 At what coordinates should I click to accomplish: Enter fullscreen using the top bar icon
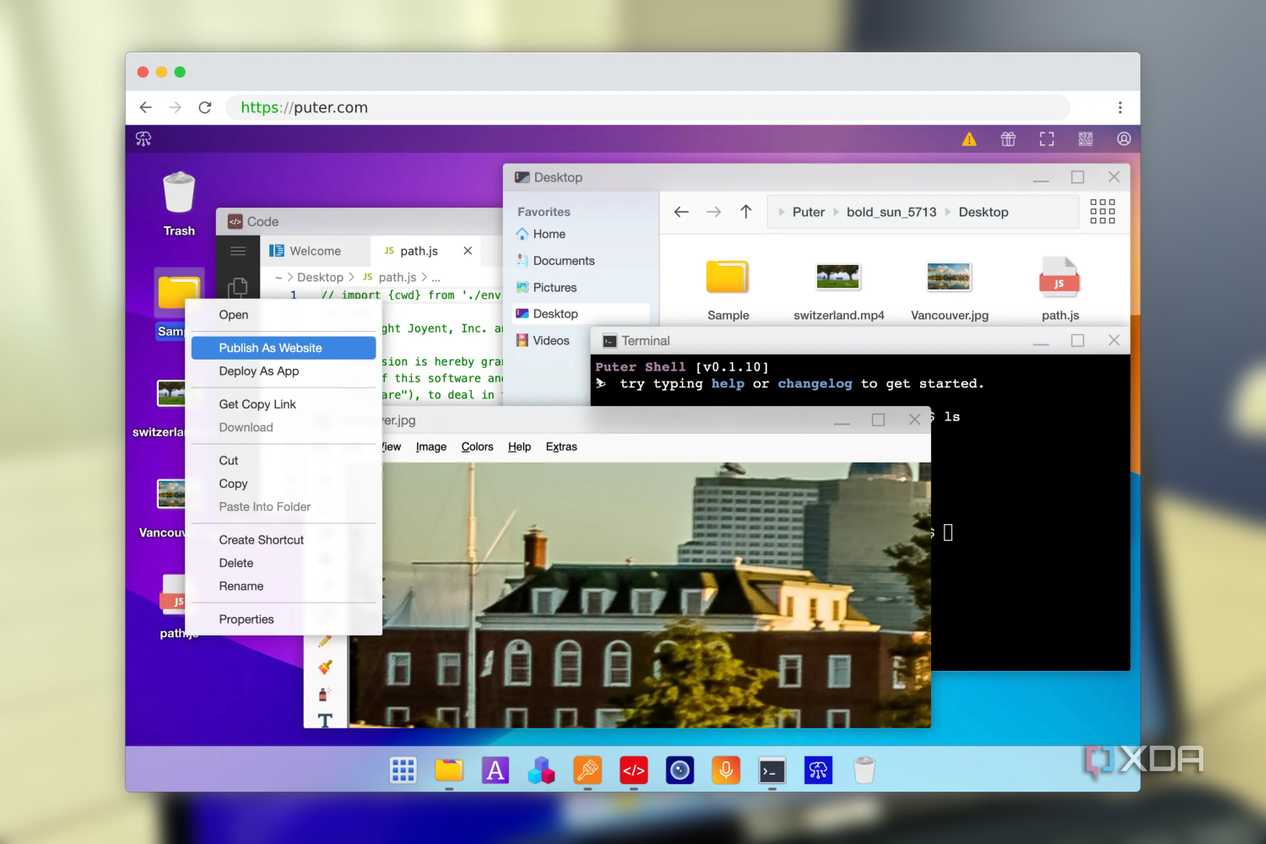(x=1047, y=139)
